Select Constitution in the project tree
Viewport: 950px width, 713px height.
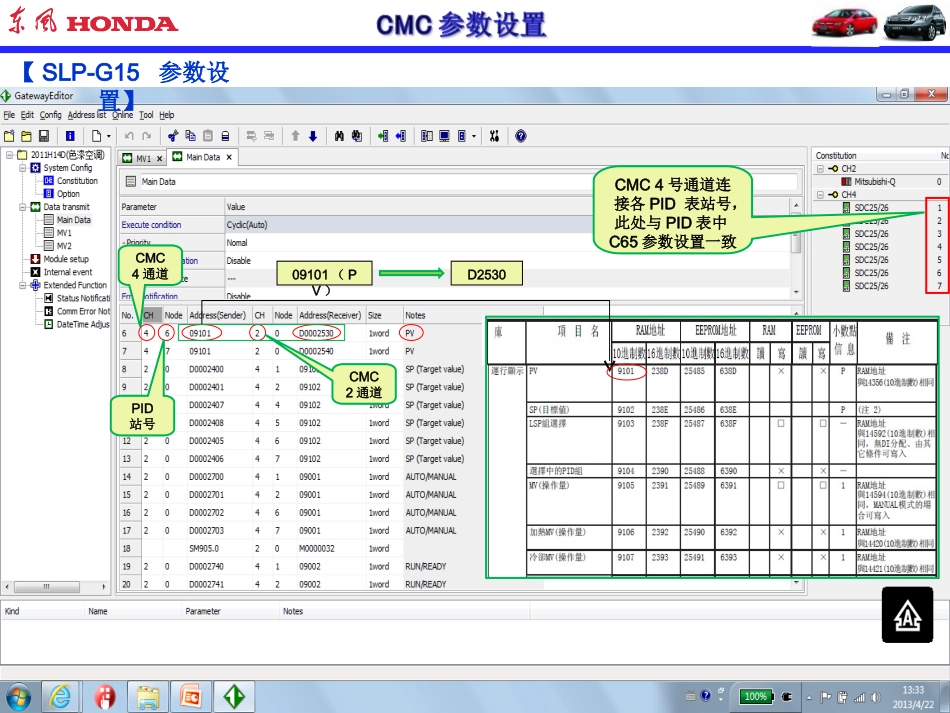point(77,181)
